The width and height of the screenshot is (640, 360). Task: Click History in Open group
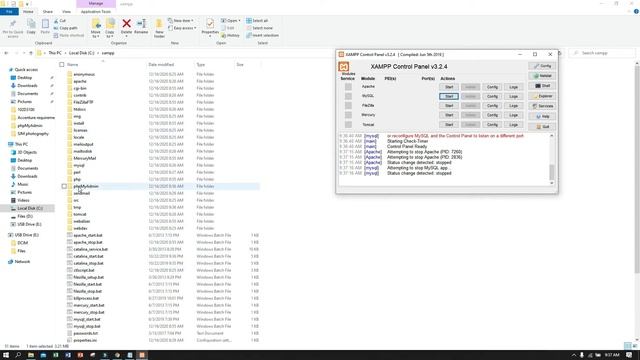point(230,36)
